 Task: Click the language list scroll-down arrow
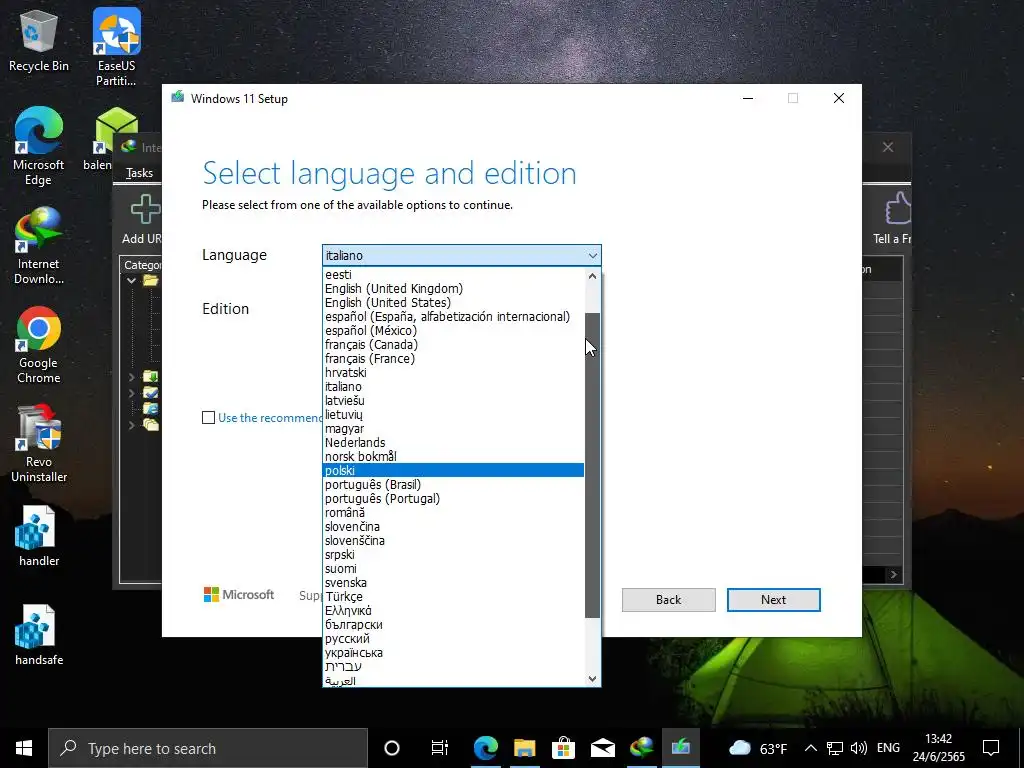(592, 679)
